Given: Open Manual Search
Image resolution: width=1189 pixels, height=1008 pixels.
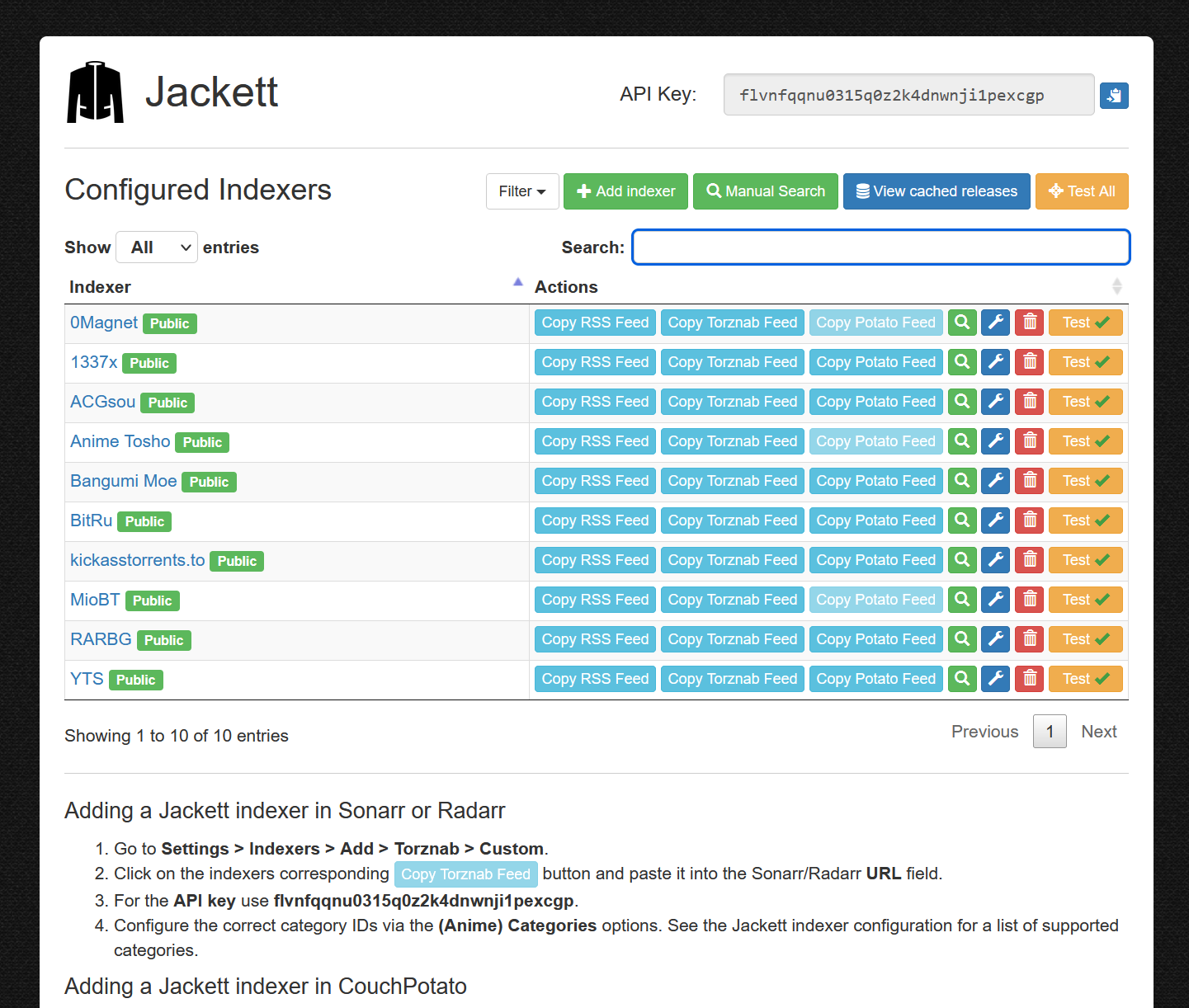Looking at the screenshot, I should pyautogui.click(x=766, y=191).
